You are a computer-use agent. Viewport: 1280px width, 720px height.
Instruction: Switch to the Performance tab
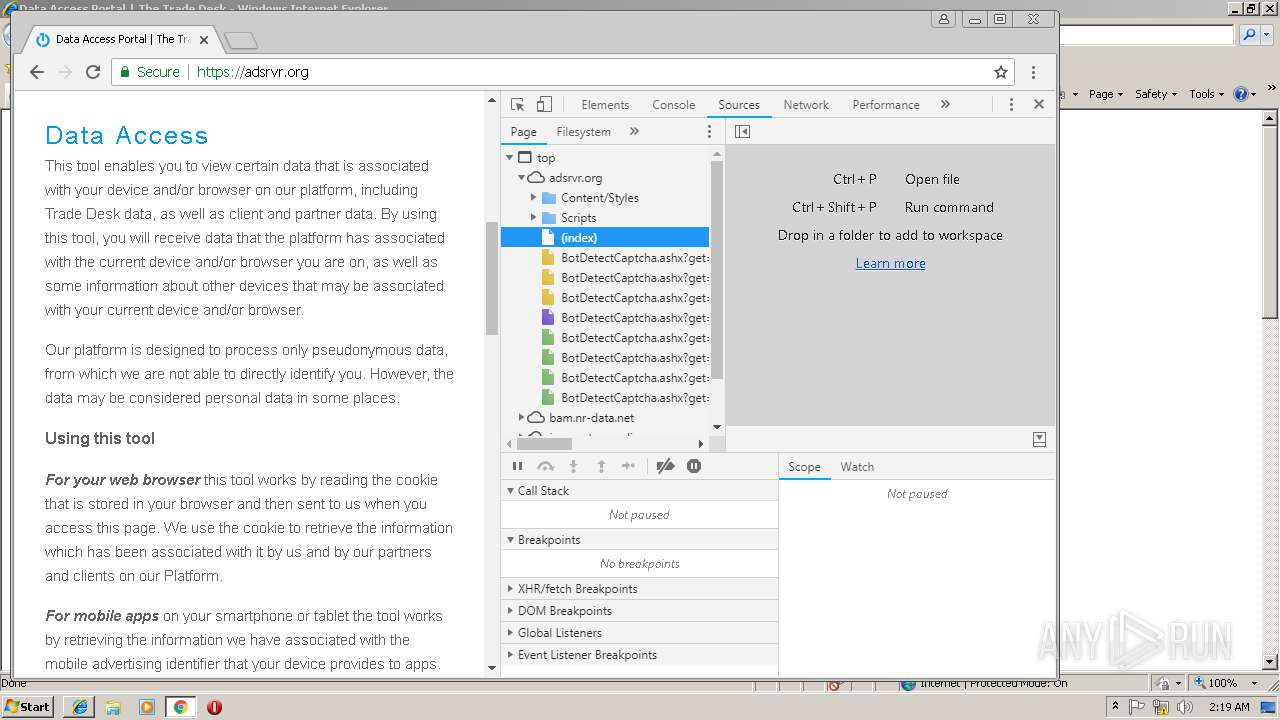886,104
